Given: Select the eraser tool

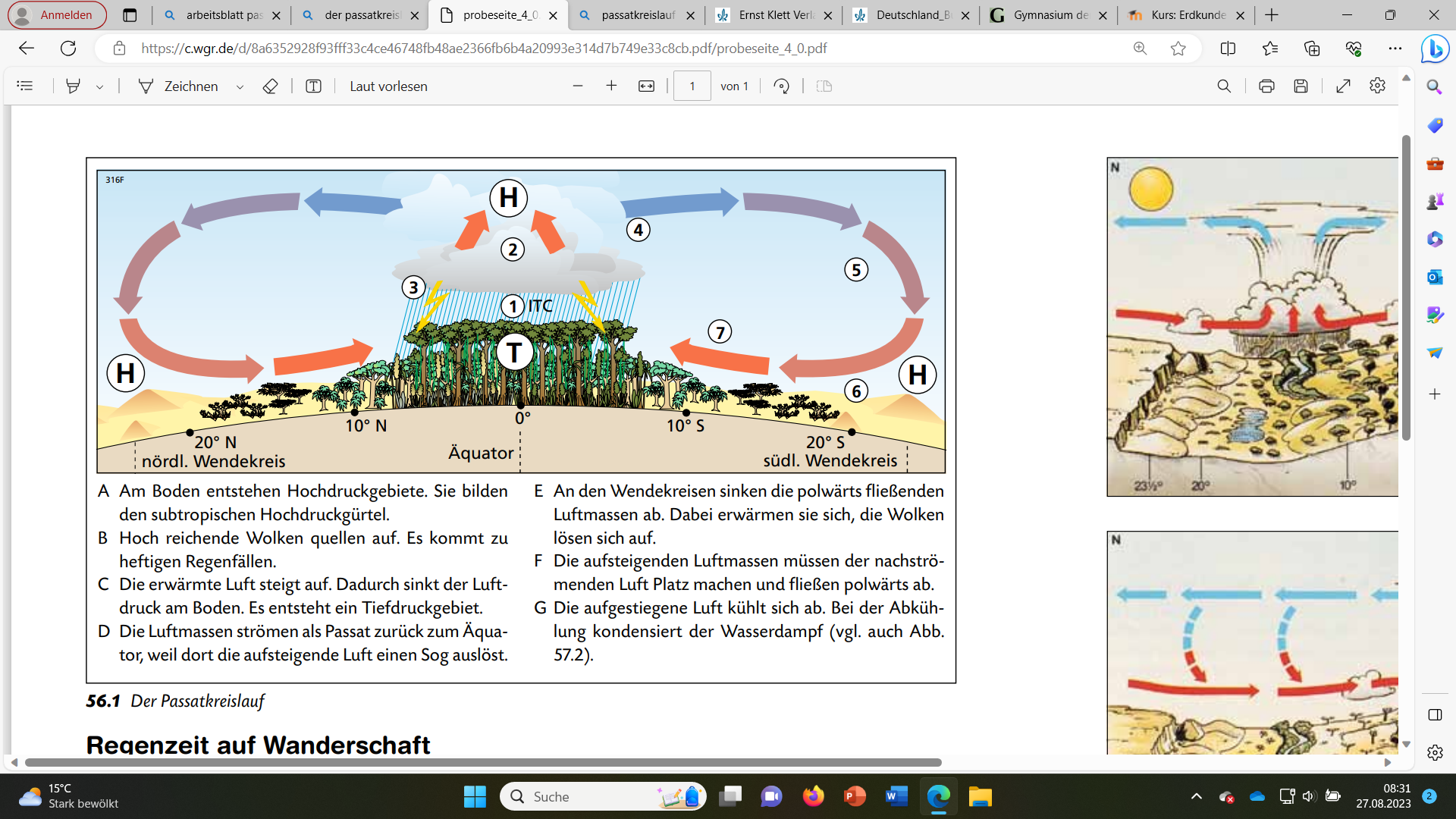Looking at the screenshot, I should (x=270, y=86).
